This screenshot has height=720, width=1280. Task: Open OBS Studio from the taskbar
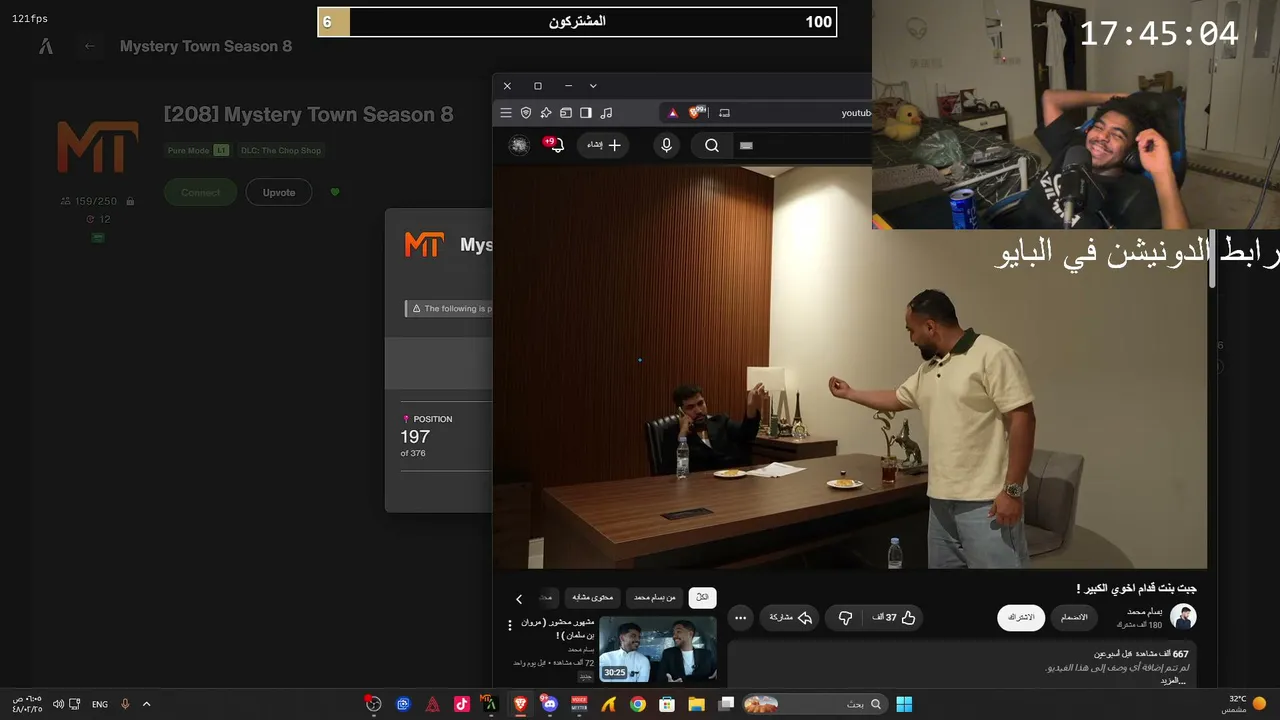pyautogui.click(x=373, y=704)
